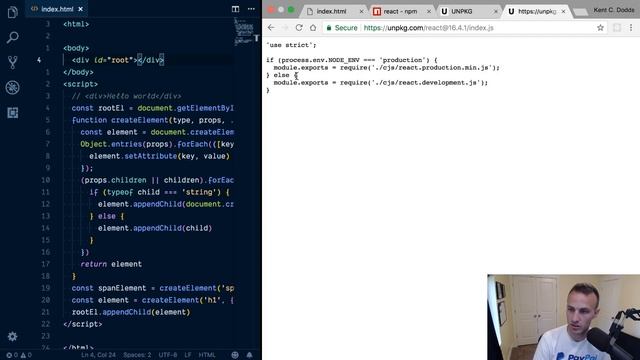The height and width of the screenshot is (360, 640).
Task: Close the index.html editor tab
Action: (81, 9)
